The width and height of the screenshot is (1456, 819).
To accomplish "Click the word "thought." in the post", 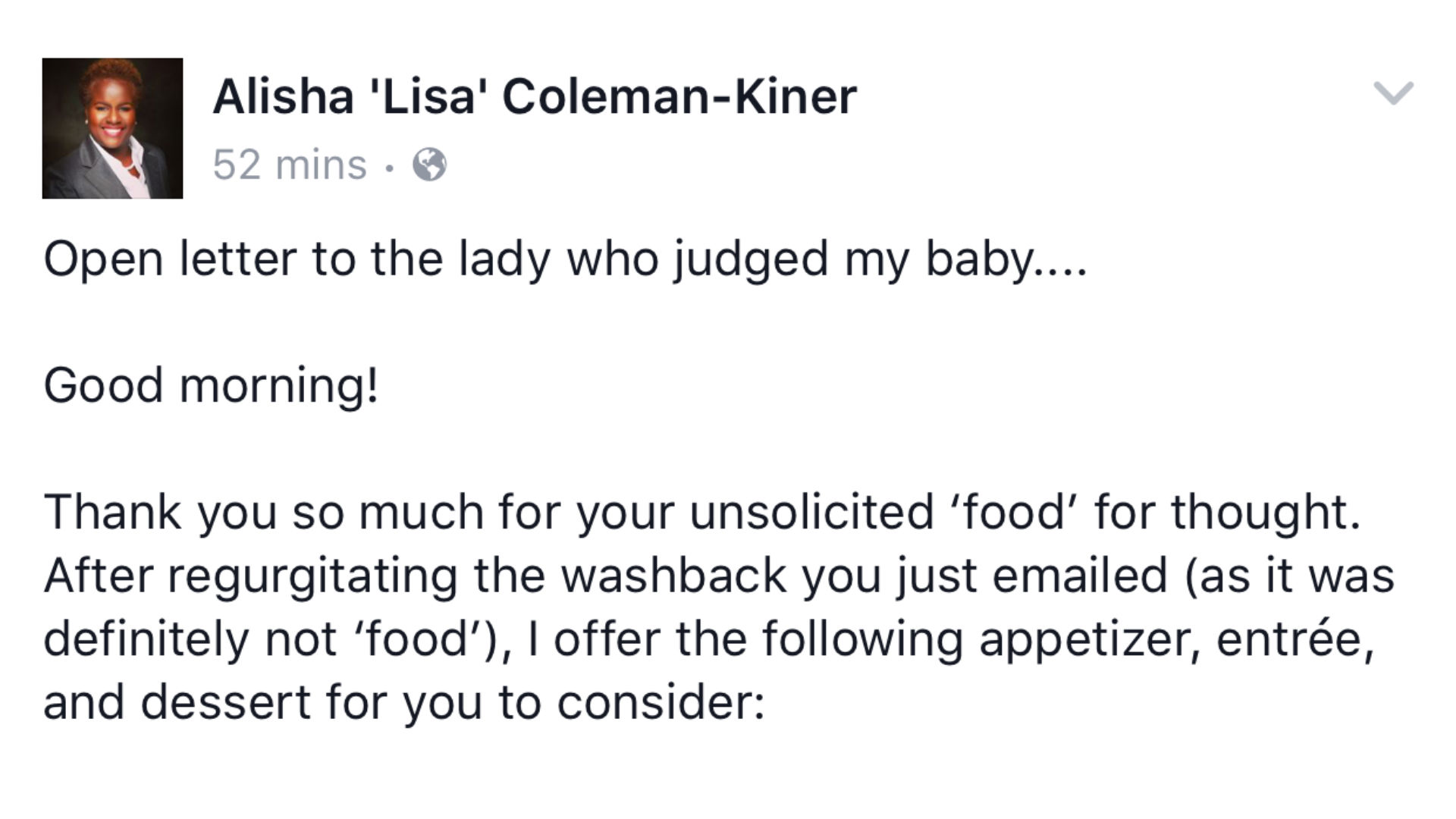I will pos(1266,512).
